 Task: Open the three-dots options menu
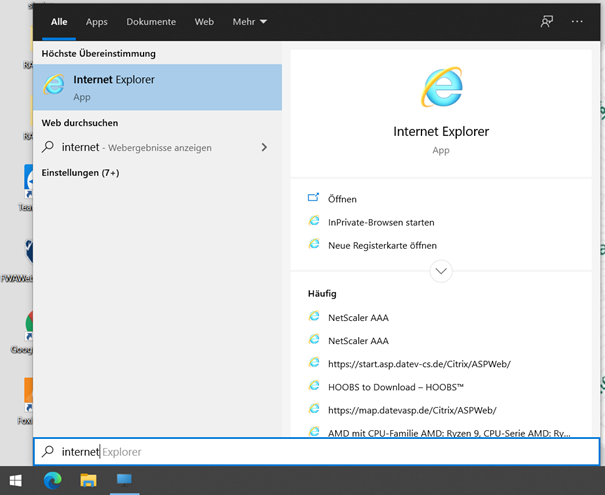pyautogui.click(x=577, y=22)
